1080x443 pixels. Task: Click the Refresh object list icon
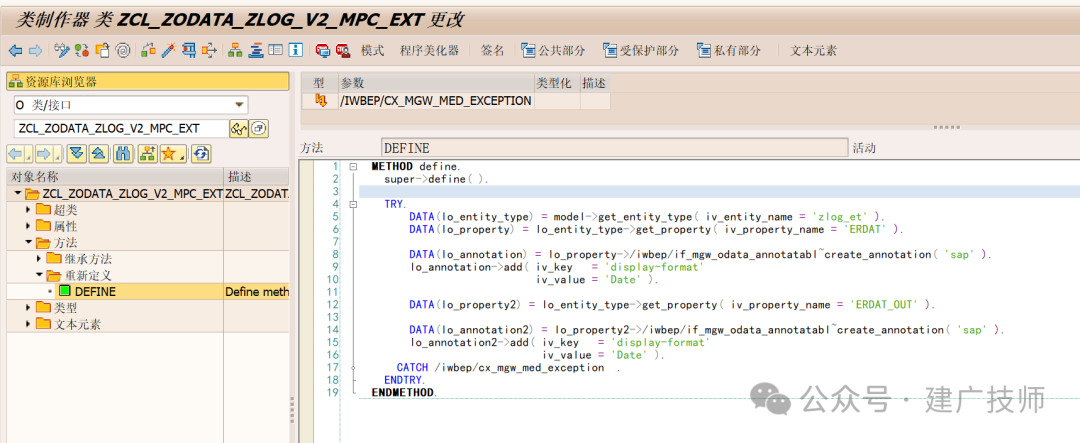[x=200, y=154]
